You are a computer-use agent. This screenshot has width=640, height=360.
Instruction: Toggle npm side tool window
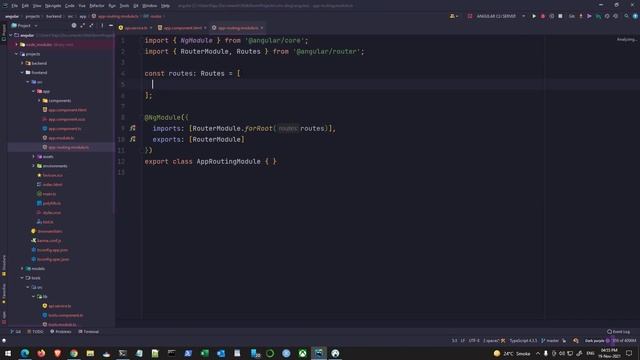click(x=4, y=317)
